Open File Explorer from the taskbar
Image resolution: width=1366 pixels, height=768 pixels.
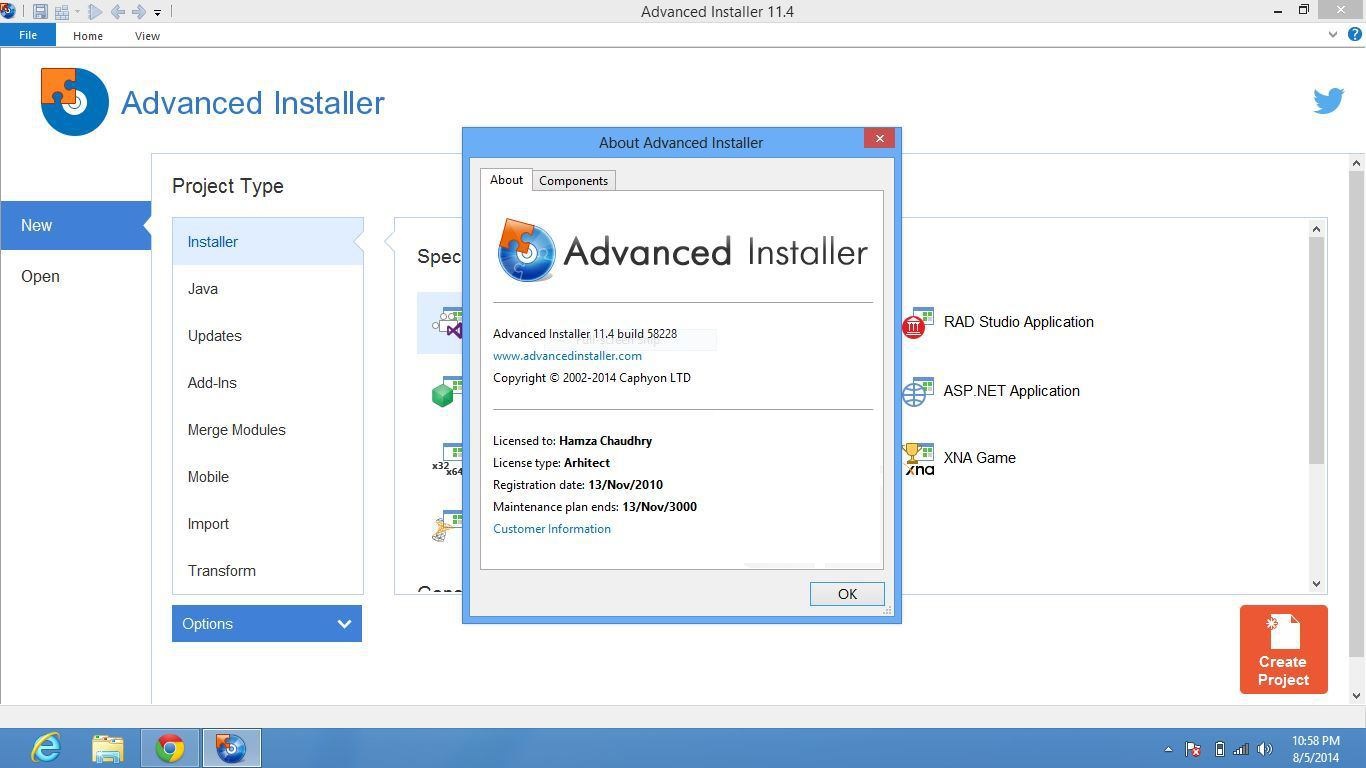click(108, 748)
